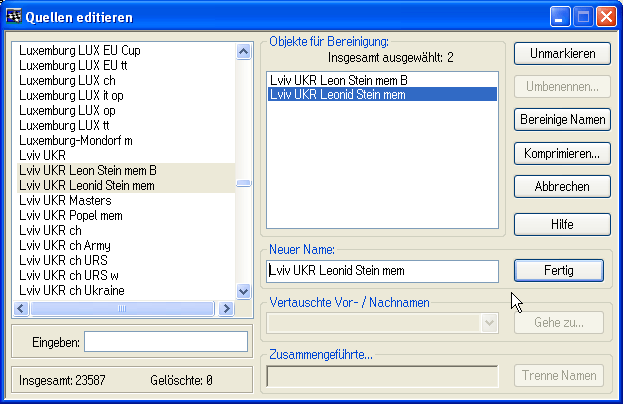The image size is (623, 404).
Task: Click the Neuer Name text field
Action: coord(382,270)
